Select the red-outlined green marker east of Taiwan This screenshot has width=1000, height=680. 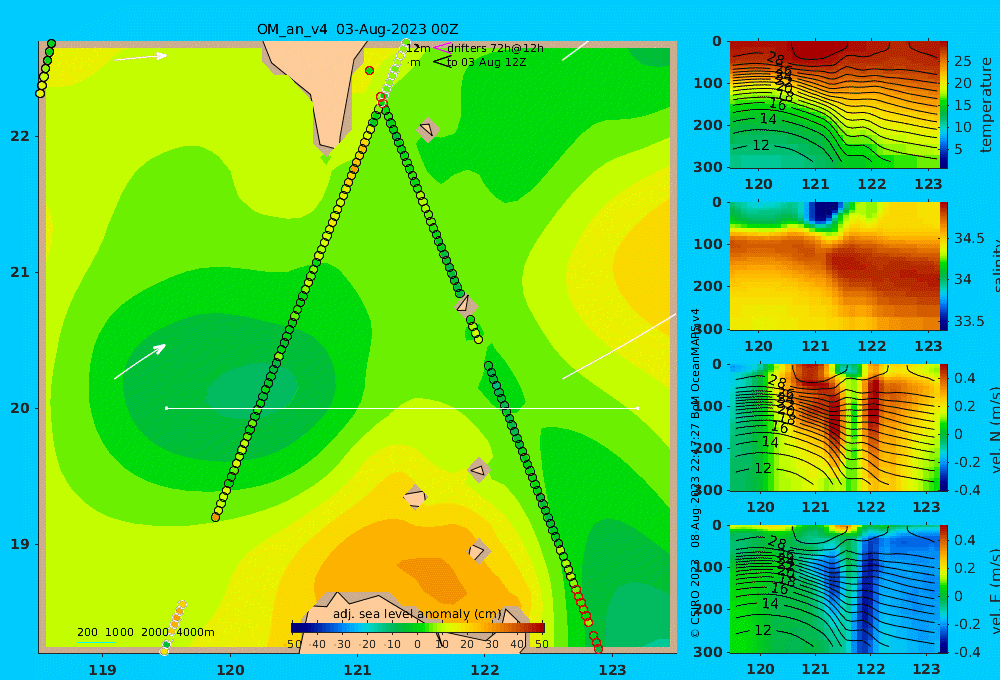[369, 71]
